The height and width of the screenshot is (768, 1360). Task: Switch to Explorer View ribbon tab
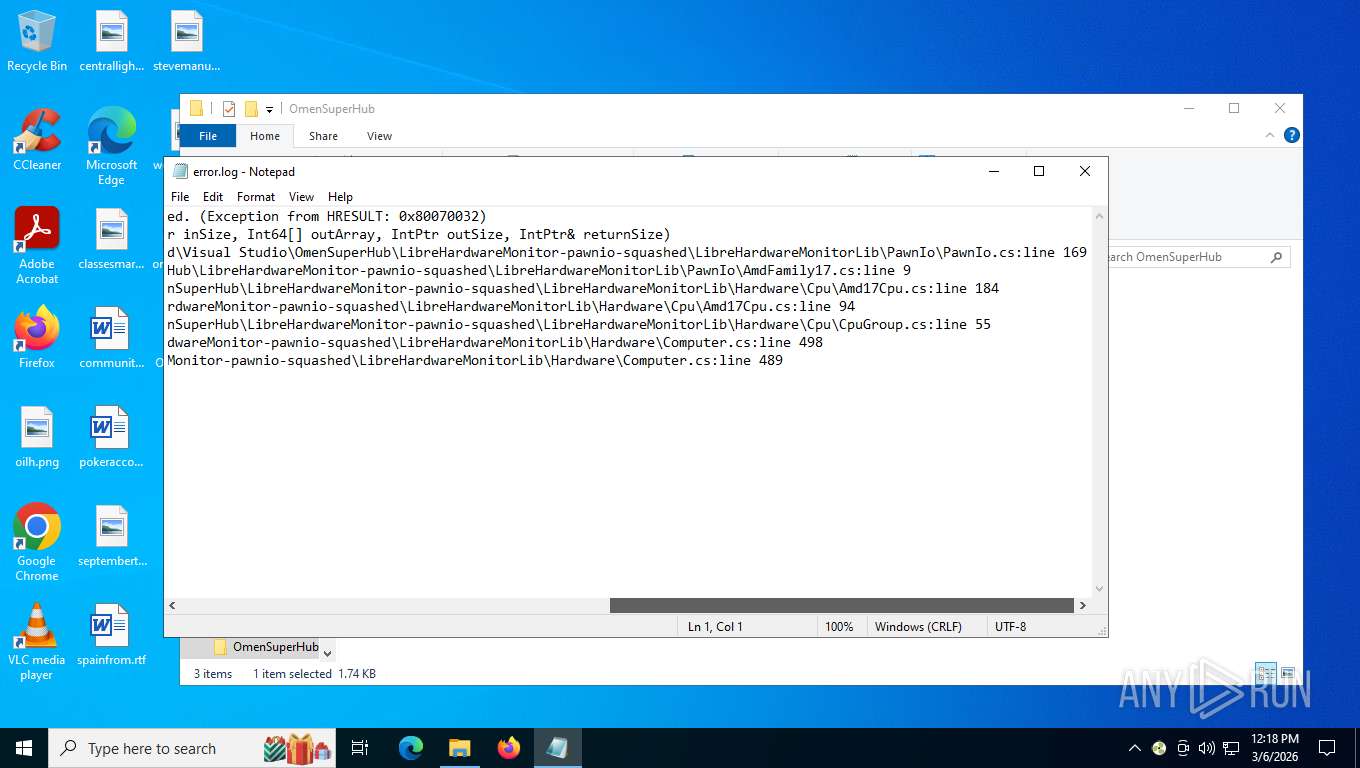click(x=379, y=136)
